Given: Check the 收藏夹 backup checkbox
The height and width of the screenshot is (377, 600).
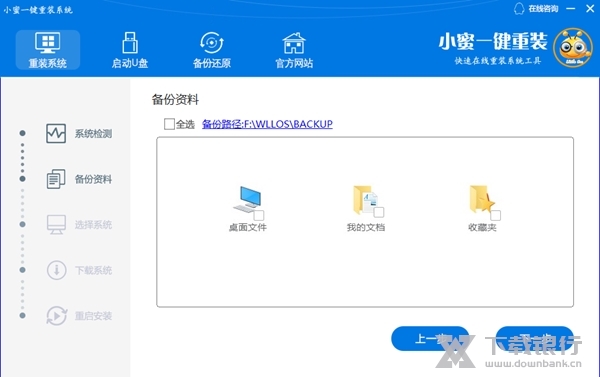Looking at the screenshot, I should (496, 215).
